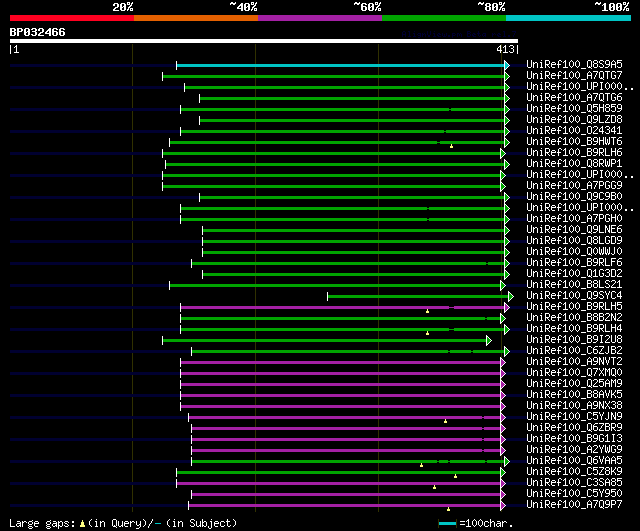Select the UniRef100_B9RLF6 label
Image resolution: width=640 pixels, height=531 pixels.
(x=574, y=263)
